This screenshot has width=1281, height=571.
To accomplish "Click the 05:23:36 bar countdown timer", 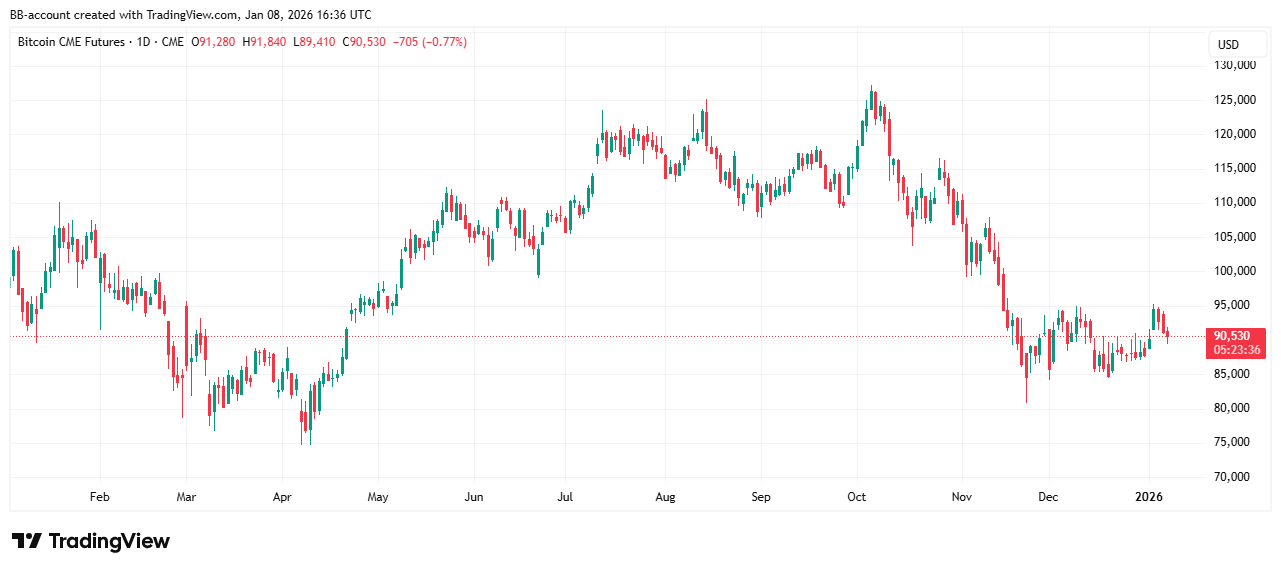I will (x=1237, y=351).
